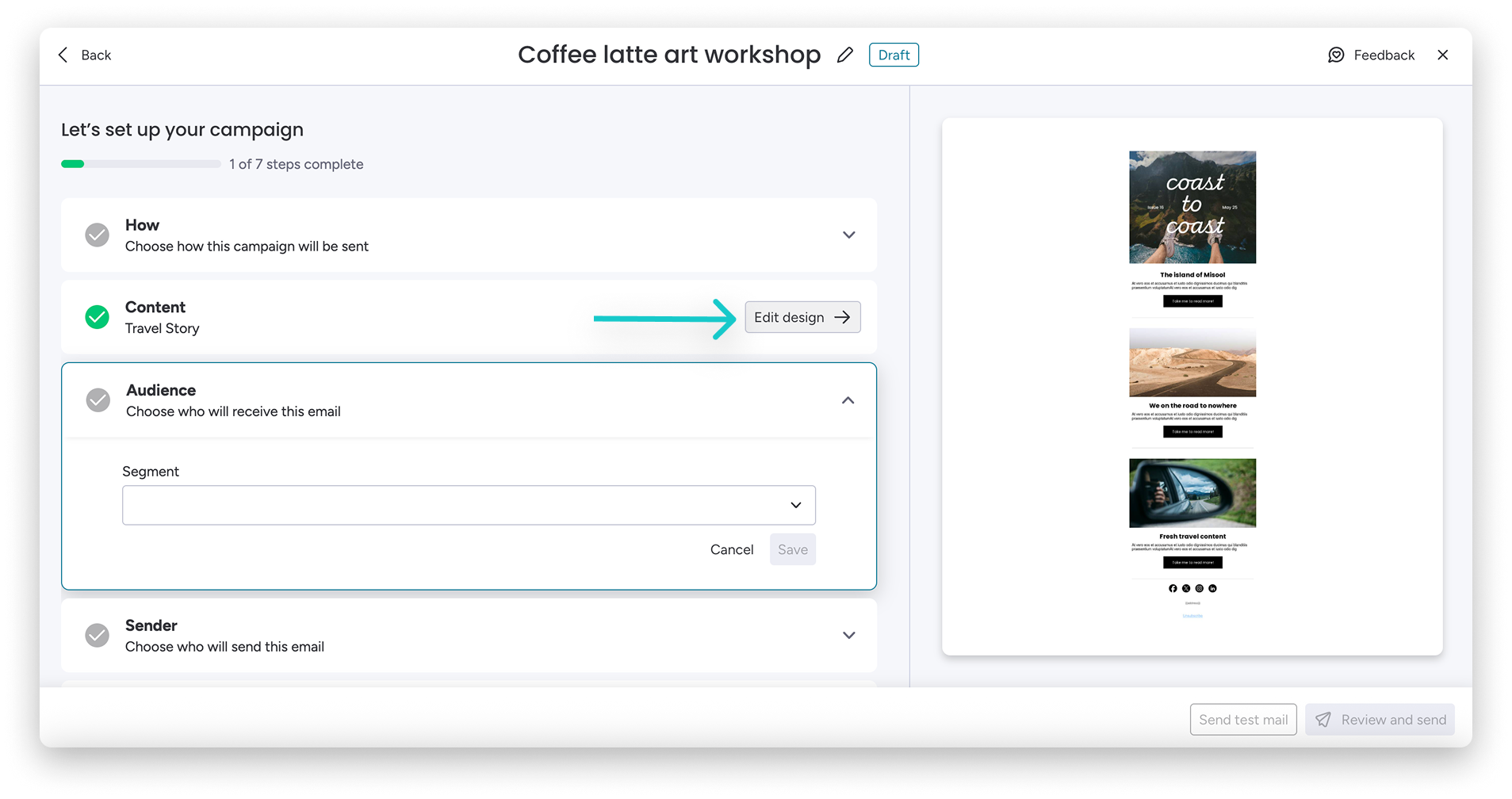This screenshot has width=1512, height=799.
Task: Click the Audience step check circle
Action: pyautogui.click(x=98, y=400)
